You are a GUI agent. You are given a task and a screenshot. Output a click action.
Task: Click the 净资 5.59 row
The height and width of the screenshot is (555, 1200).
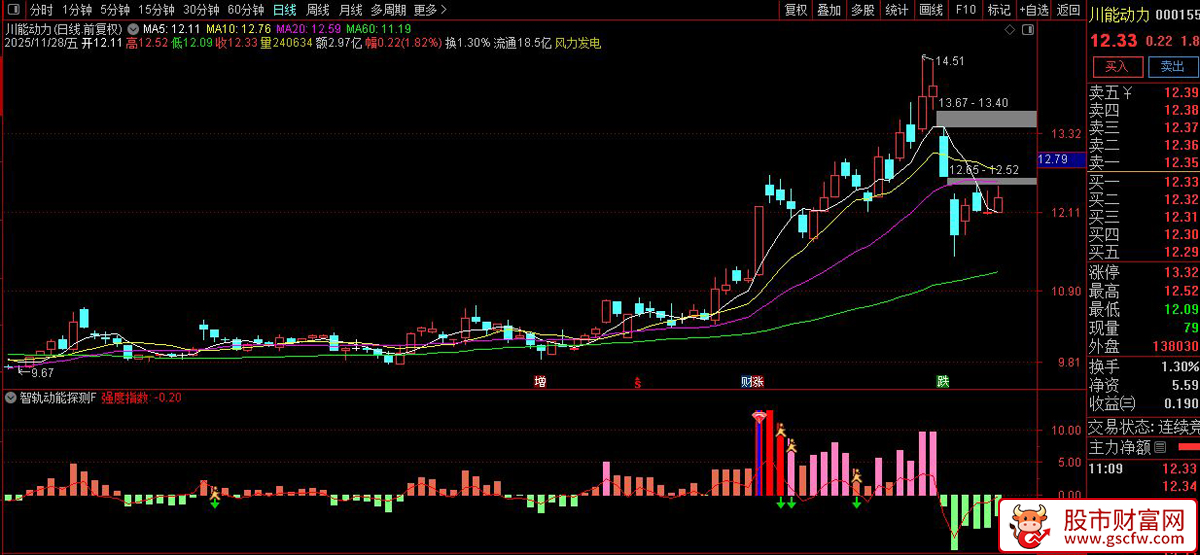(1143, 385)
